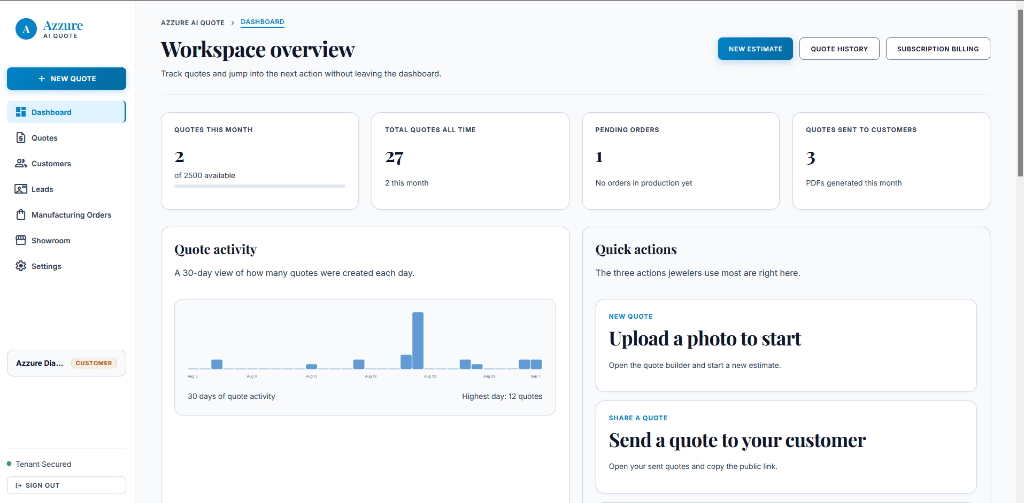Select the PENDING ORDERS card
Image resolution: width=1024 pixels, height=503 pixels.
click(x=680, y=161)
